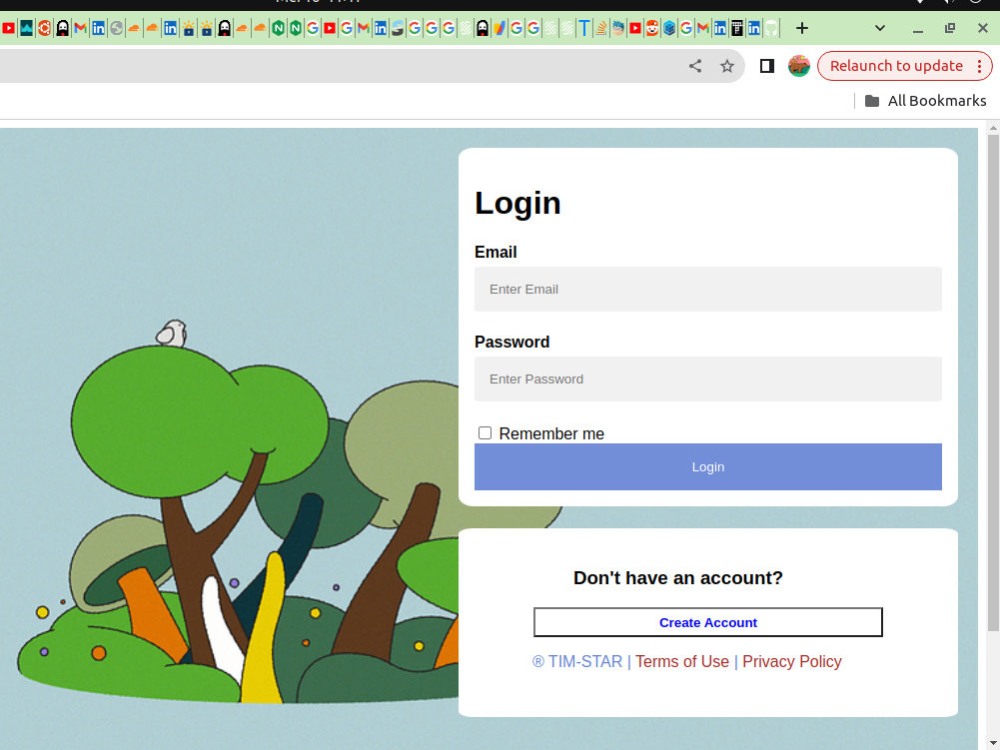Image resolution: width=1000 pixels, height=750 pixels.
Task: Click the "Don't have an account?" text
Action: point(677,578)
